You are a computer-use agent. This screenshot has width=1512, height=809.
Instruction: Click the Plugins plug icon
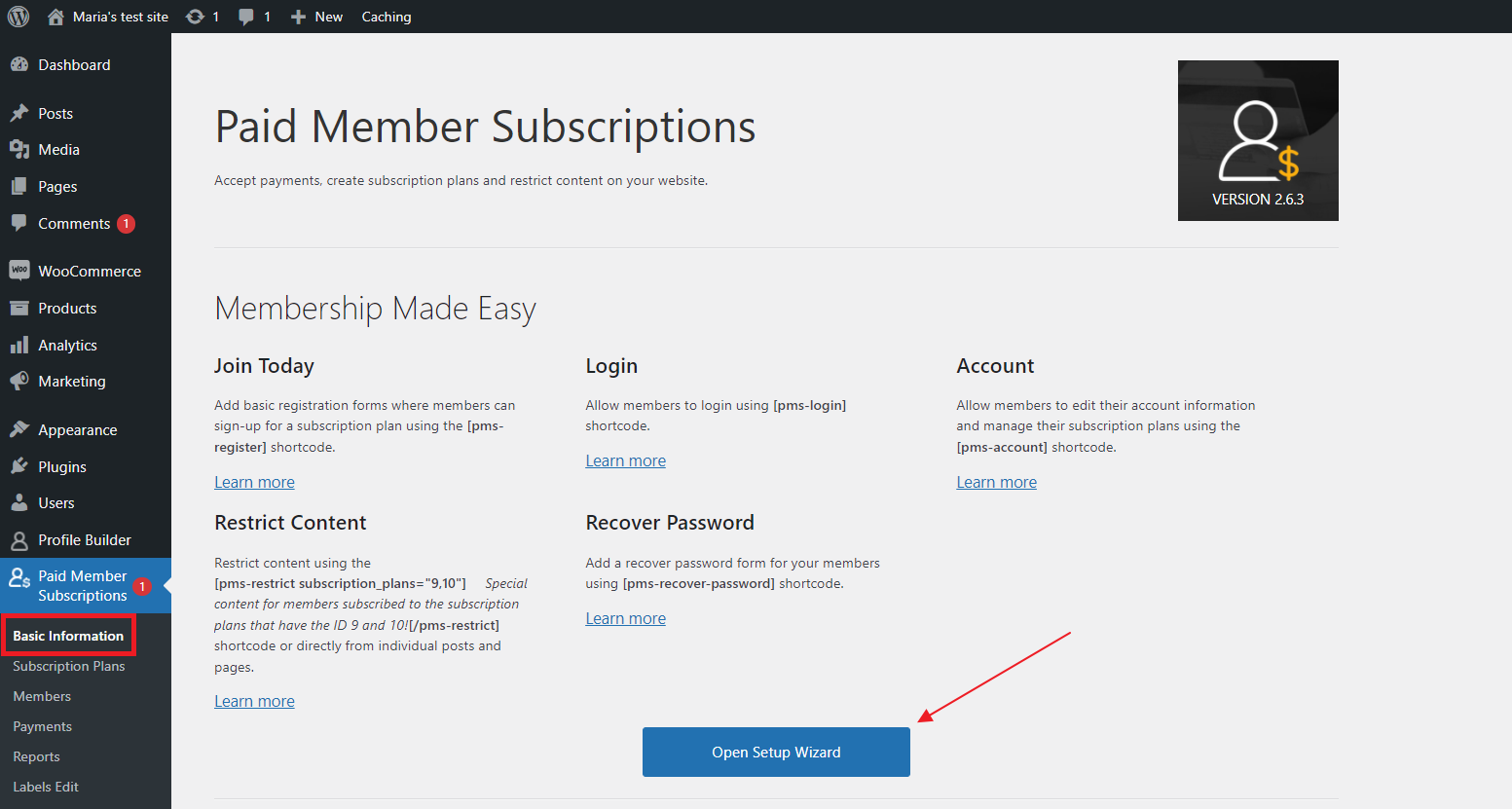pos(19,466)
